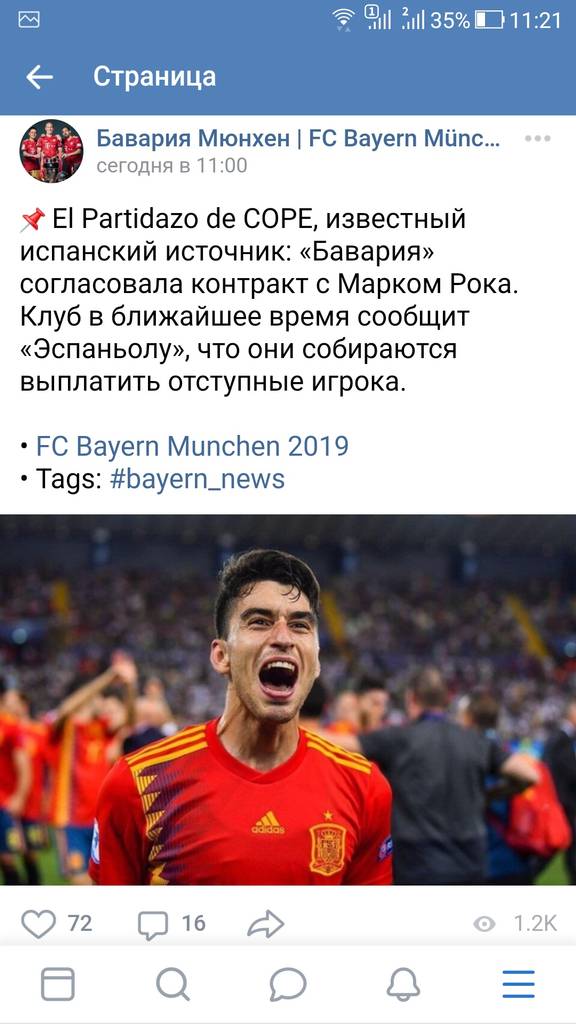Open Бавария Мюнхен community name link
Image resolution: width=576 pixels, height=1024 pixels.
tap(298, 138)
